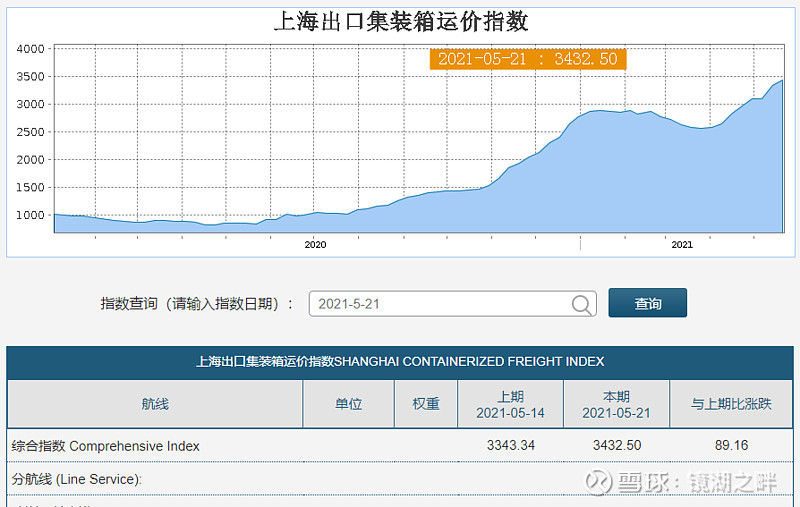The width and height of the screenshot is (800, 507).
Task: Click the 查询 query button
Action: click(x=647, y=303)
